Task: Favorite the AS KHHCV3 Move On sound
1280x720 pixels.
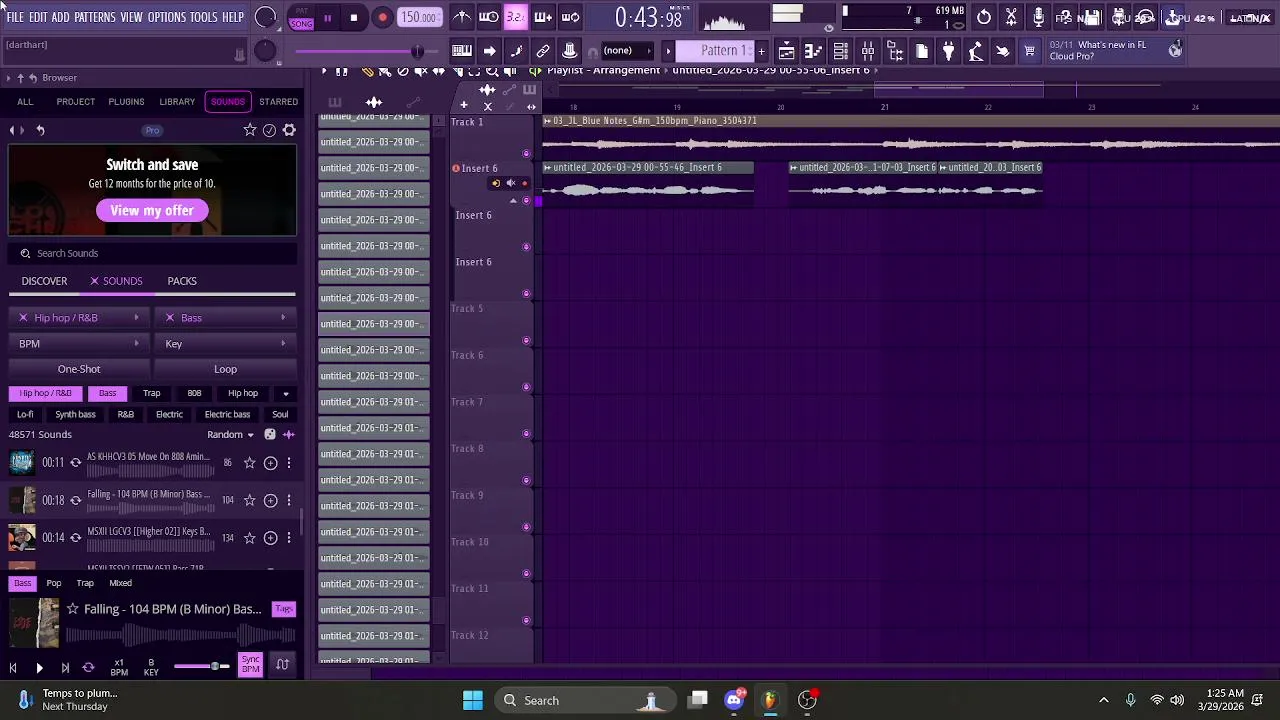Action: [250, 463]
